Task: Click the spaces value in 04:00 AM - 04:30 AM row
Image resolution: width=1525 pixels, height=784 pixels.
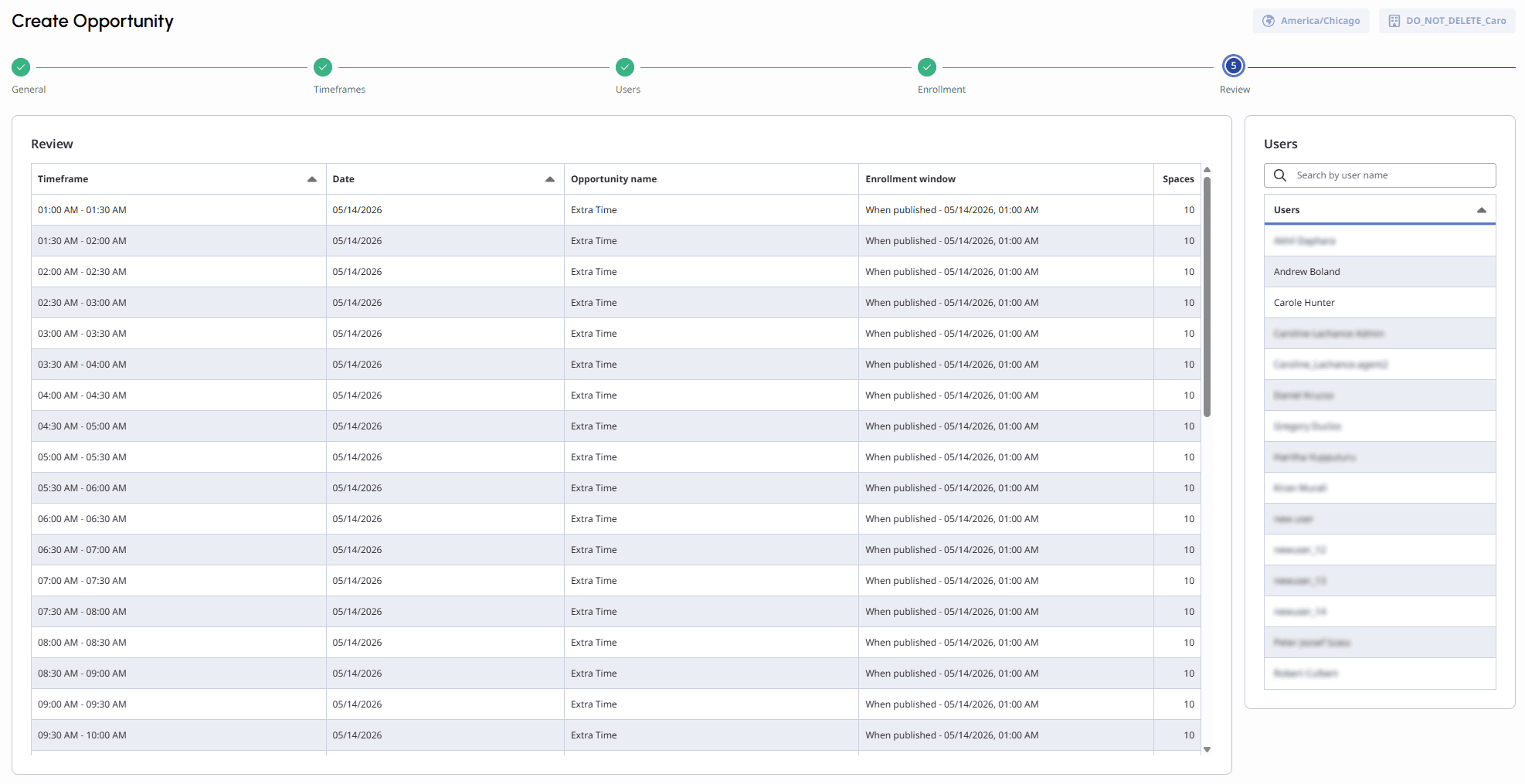Action: tap(1189, 395)
